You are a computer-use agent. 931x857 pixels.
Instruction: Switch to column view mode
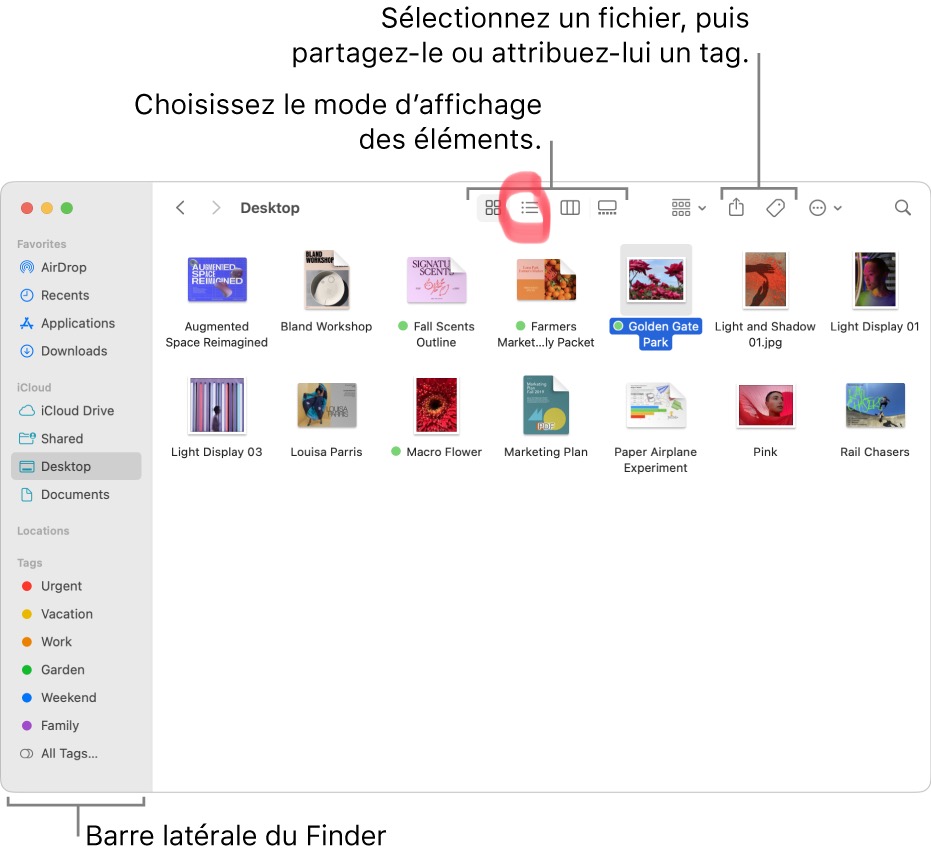pyautogui.click(x=570, y=208)
